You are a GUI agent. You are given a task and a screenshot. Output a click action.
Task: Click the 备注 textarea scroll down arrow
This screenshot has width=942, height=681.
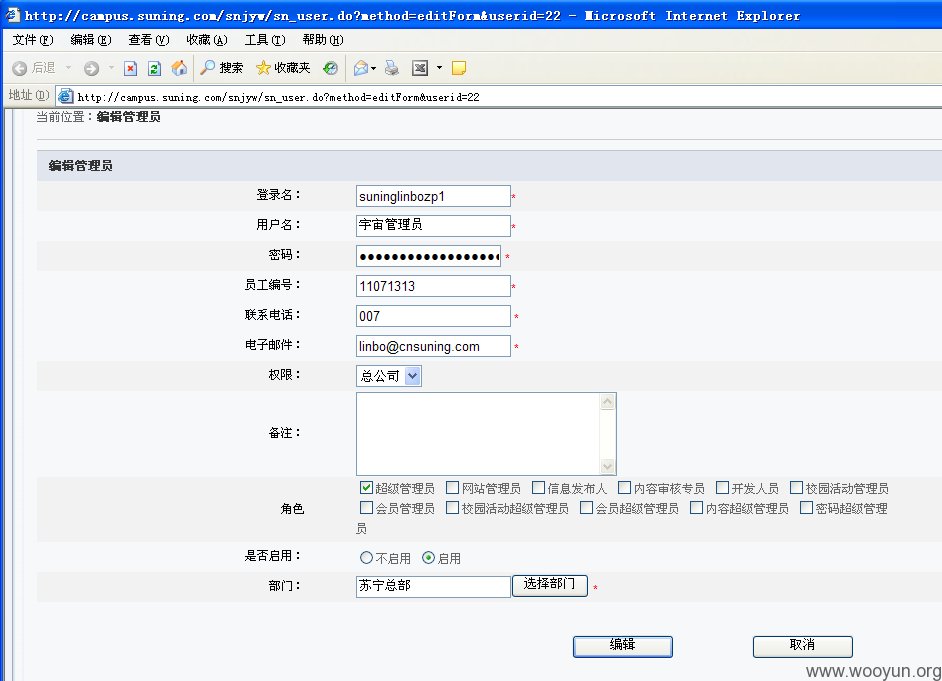607,466
